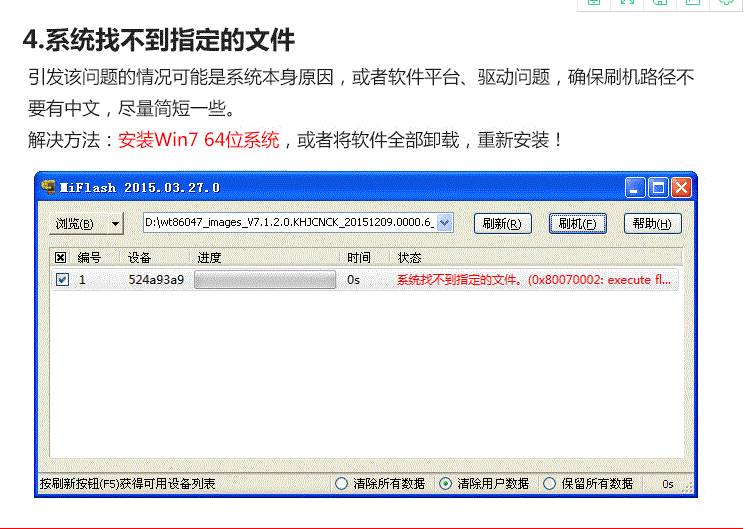Click into the D:\wt86047_images path field
This screenshot has width=748, height=529.
click(290, 223)
